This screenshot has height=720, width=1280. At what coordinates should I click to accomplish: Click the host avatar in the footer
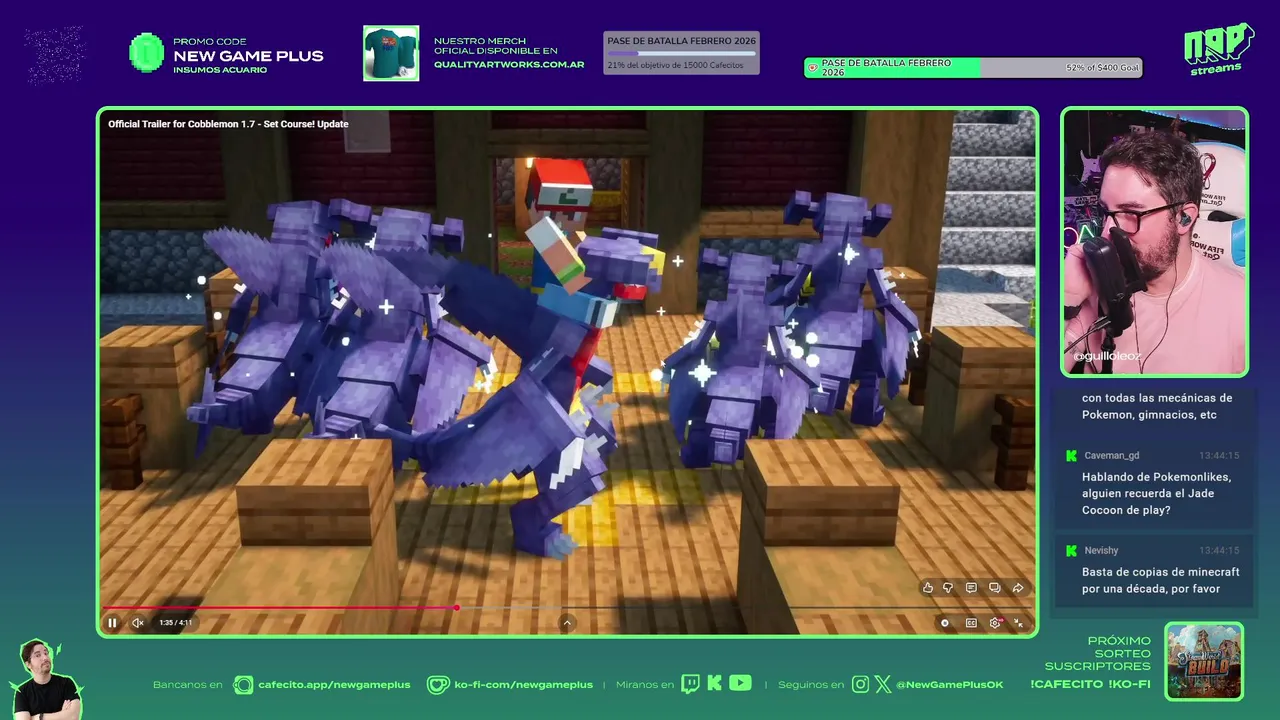pos(45,680)
